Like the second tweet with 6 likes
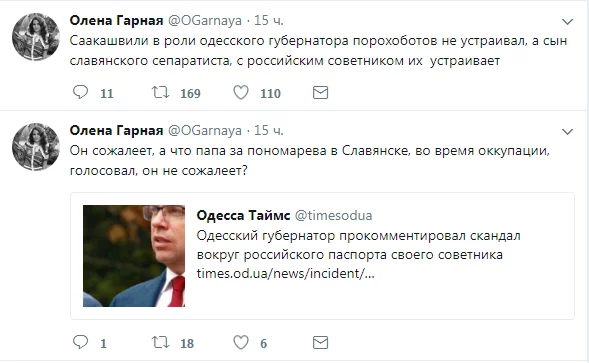 (241, 342)
